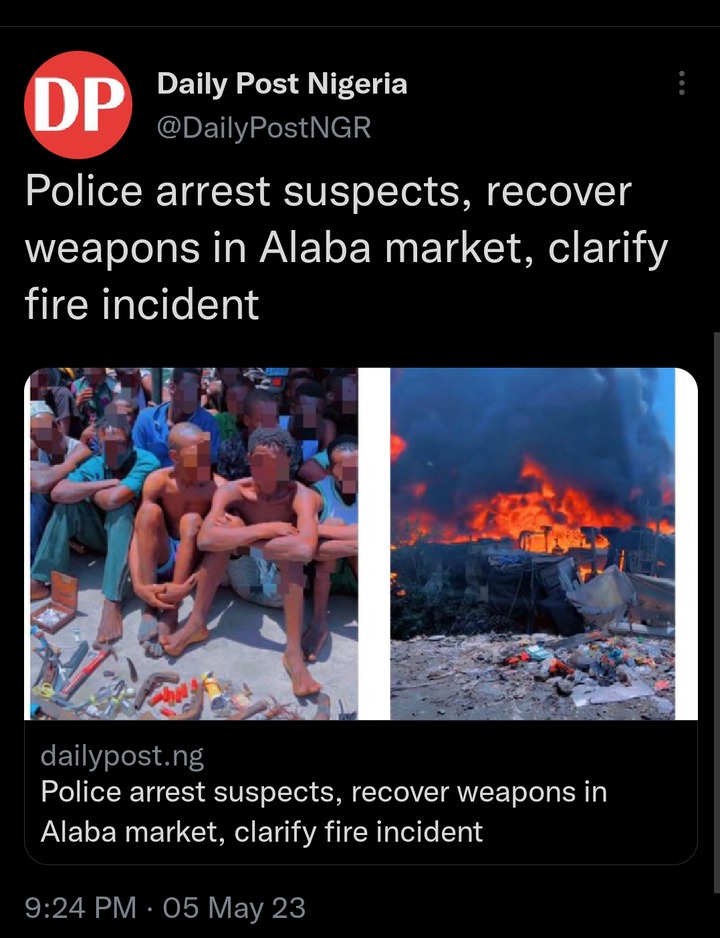Click the black smoke in the fire photo
This screenshot has height=938, width=720.
click(526, 419)
